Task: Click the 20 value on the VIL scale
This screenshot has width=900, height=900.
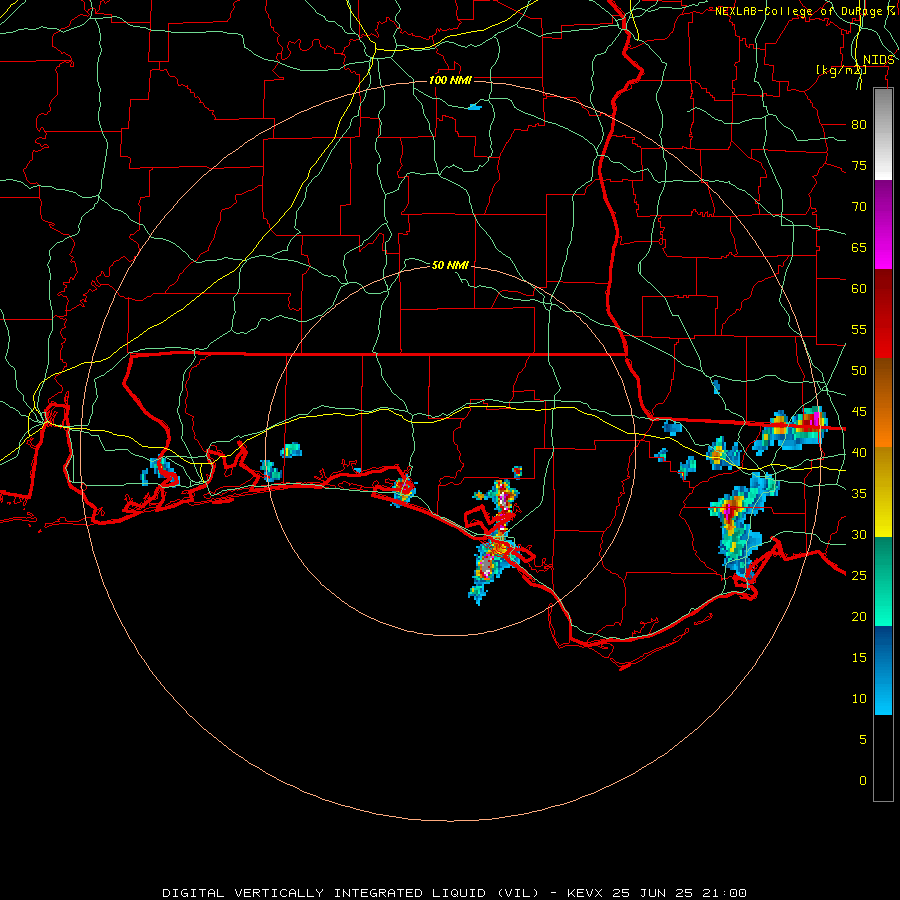Action: pyautogui.click(x=859, y=617)
